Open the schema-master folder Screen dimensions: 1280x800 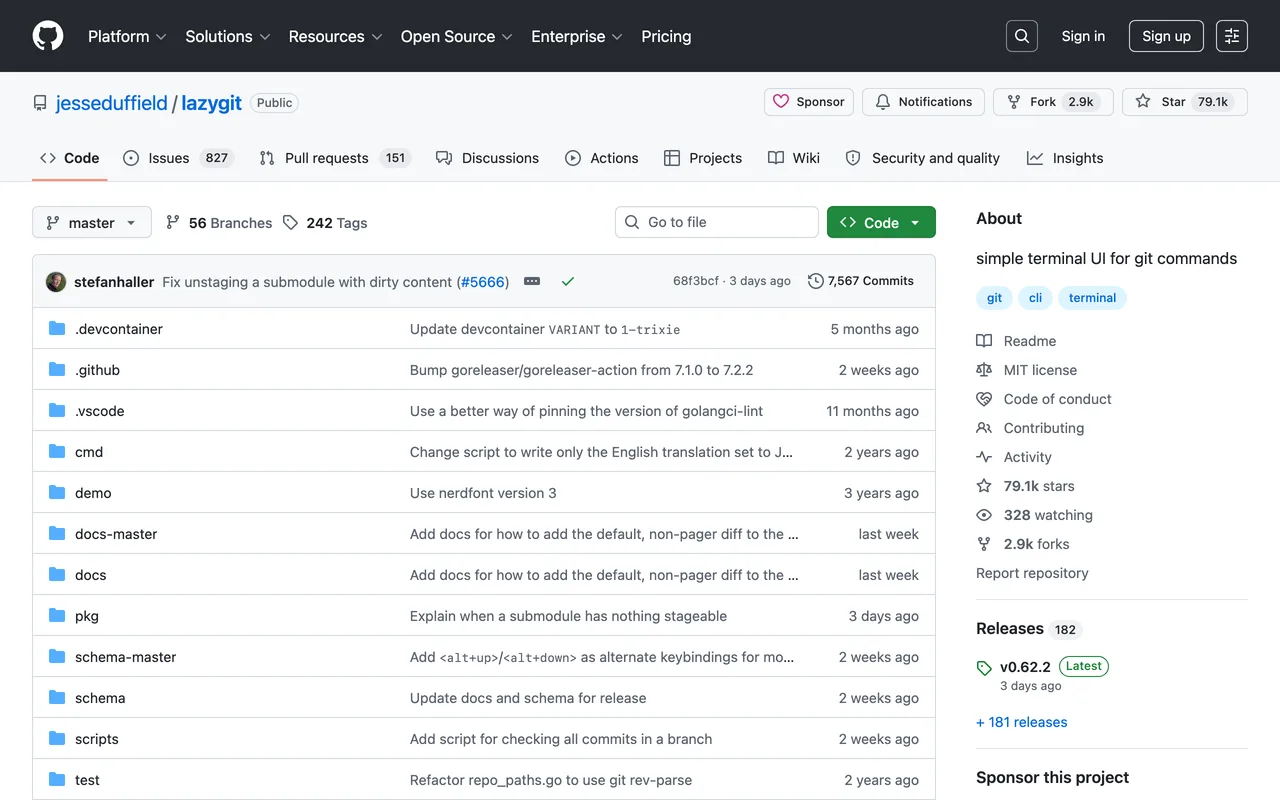(x=126, y=657)
